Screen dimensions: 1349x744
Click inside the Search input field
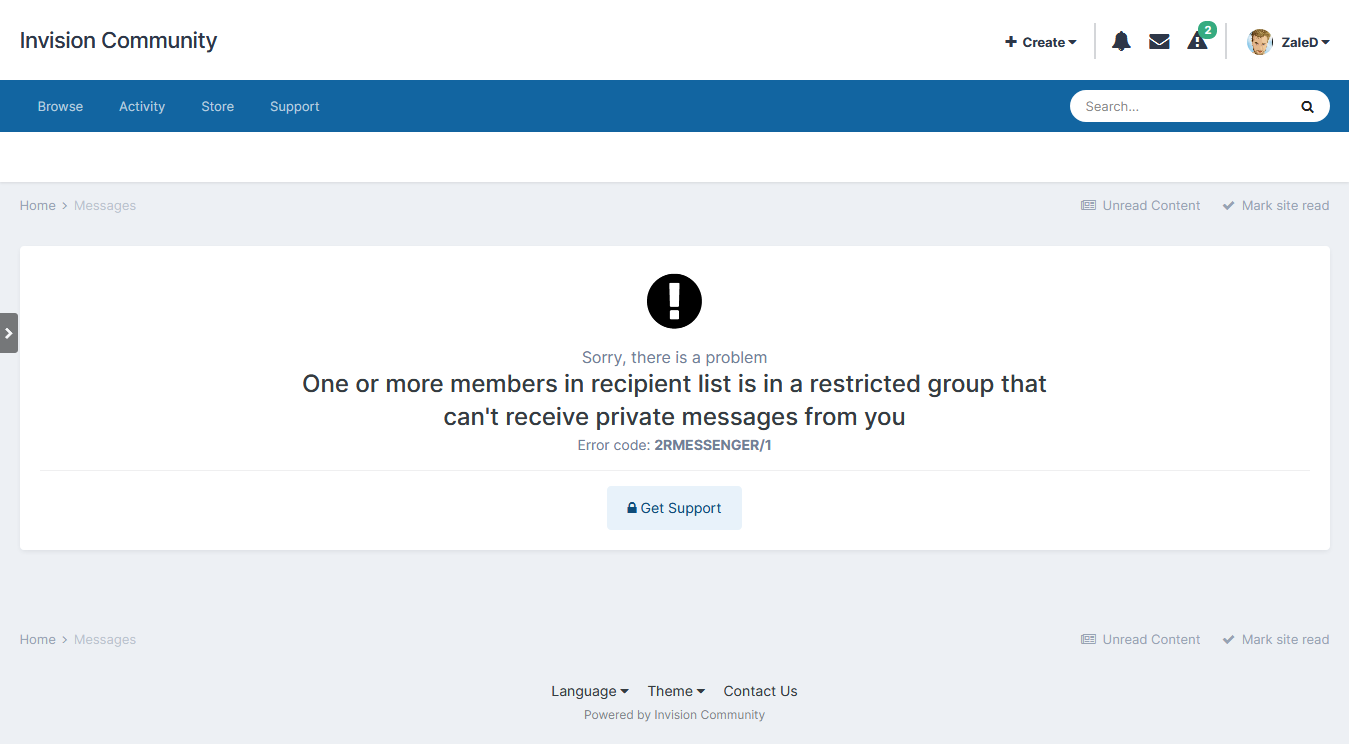(1185, 106)
